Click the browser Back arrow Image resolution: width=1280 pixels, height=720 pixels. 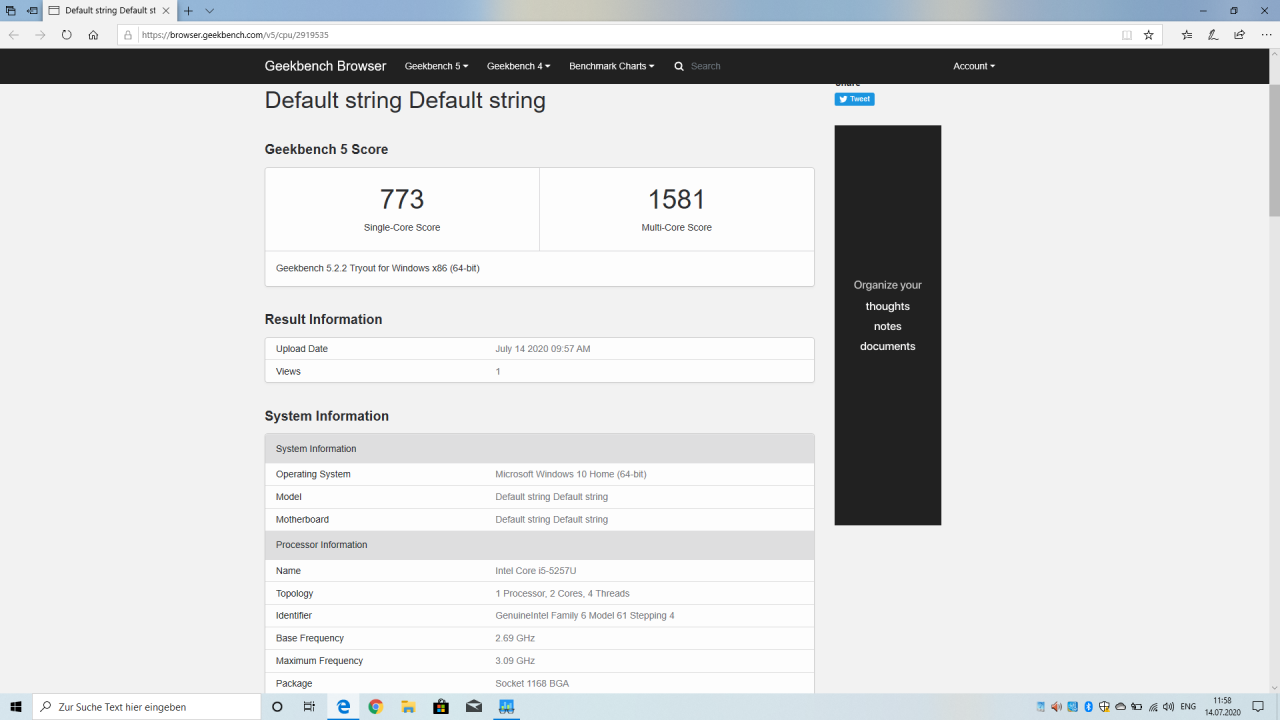14,34
